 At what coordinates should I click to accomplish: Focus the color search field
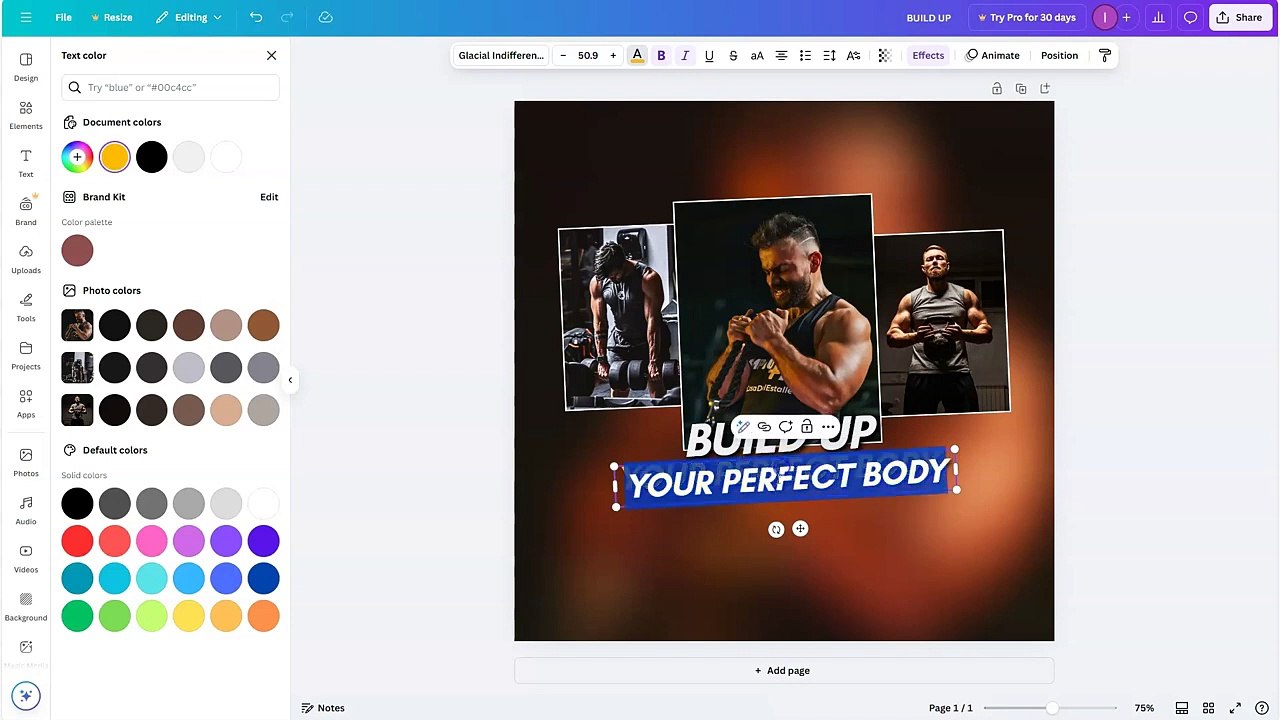point(170,87)
